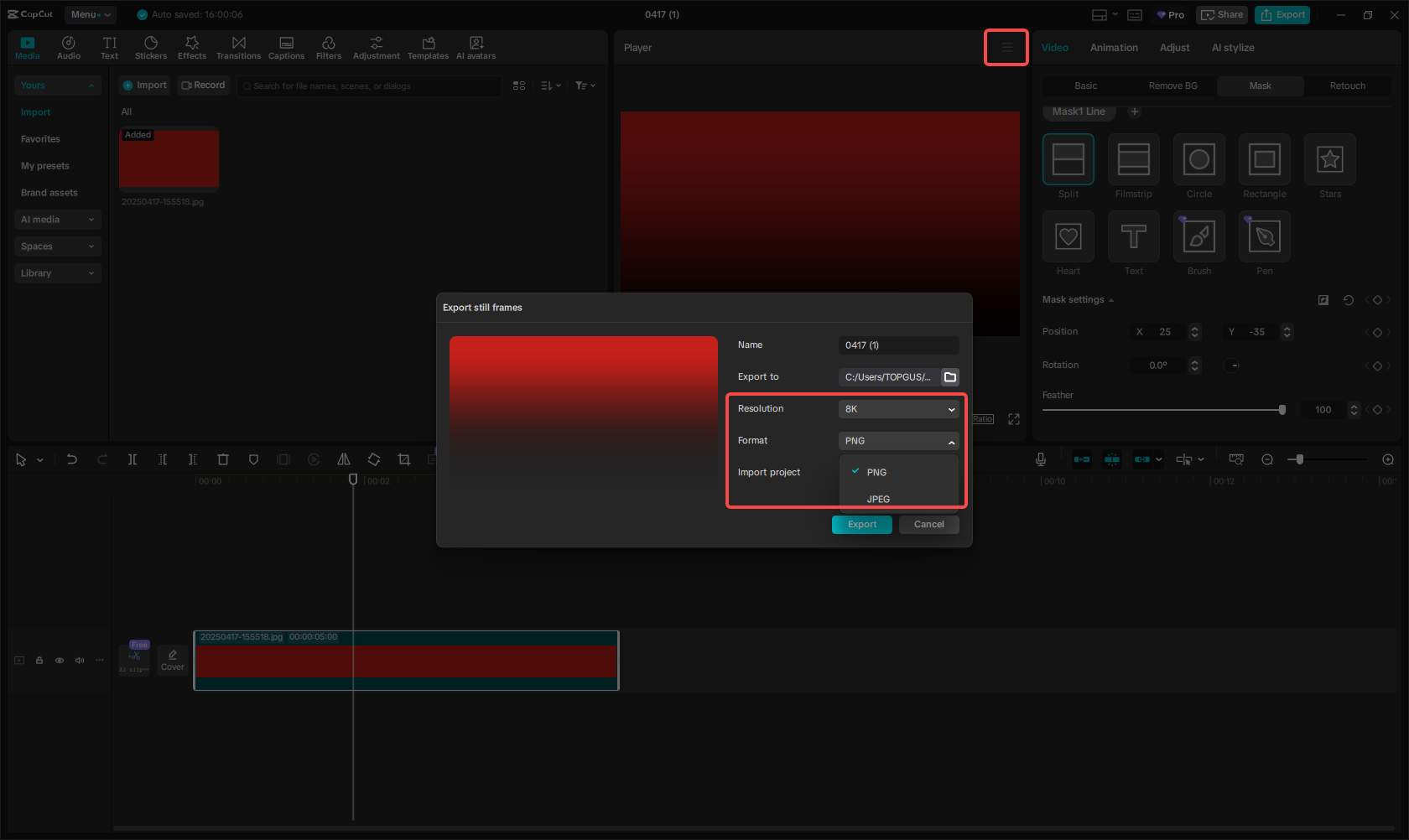Pick the Brush mask tool
This screenshot has width=1409, height=840.
[x=1198, y=236]
